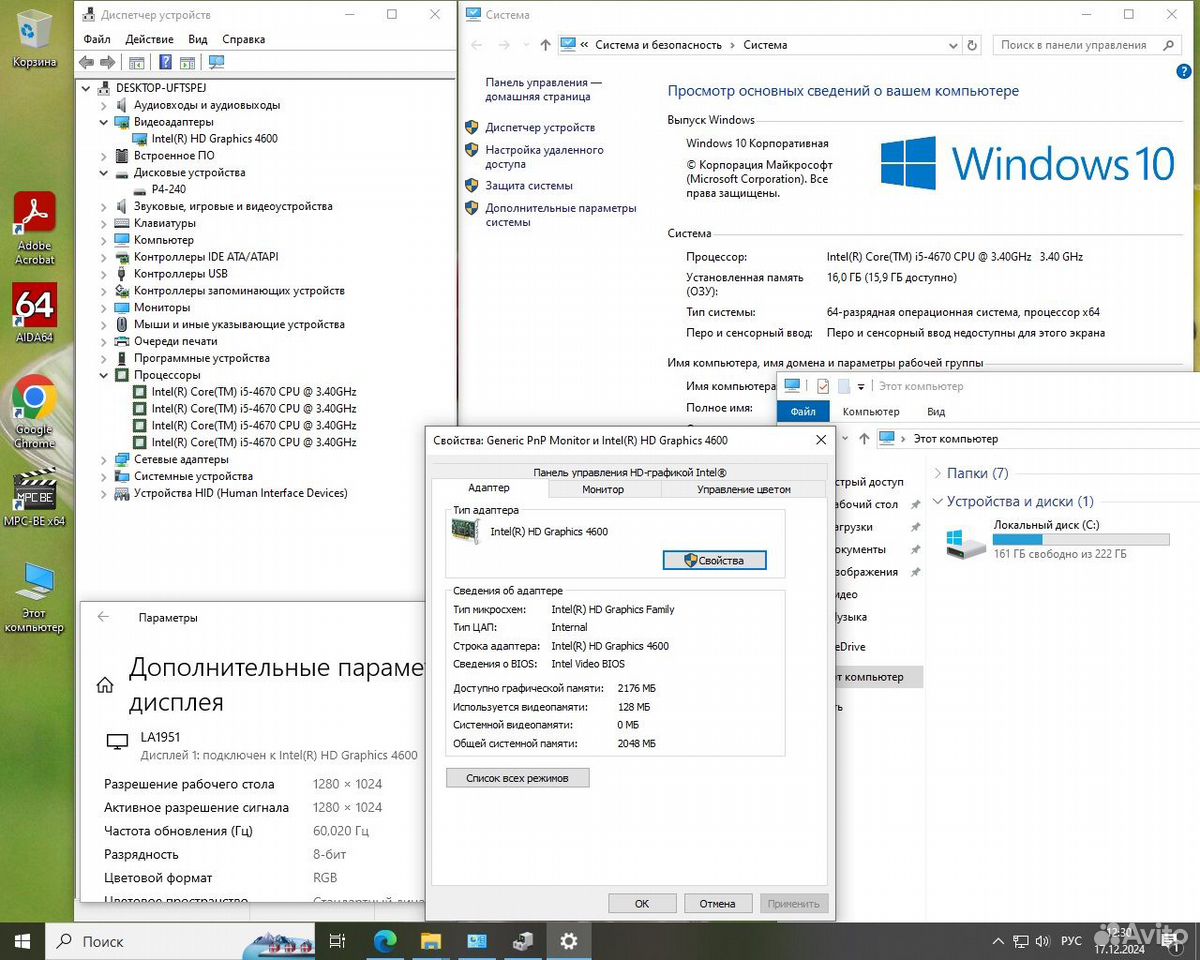Select 'Устройства HID (Human Interface Devices)' node

(x=241, y=493)
